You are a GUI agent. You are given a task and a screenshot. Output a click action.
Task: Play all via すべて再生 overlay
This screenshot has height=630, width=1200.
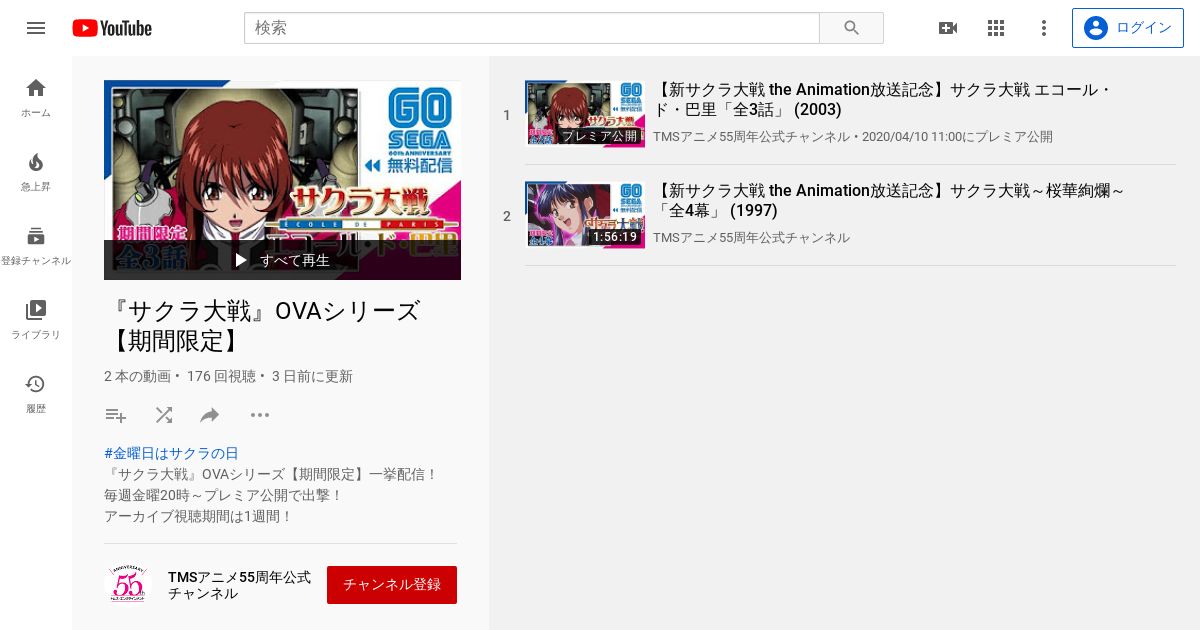tap(282, 260)
